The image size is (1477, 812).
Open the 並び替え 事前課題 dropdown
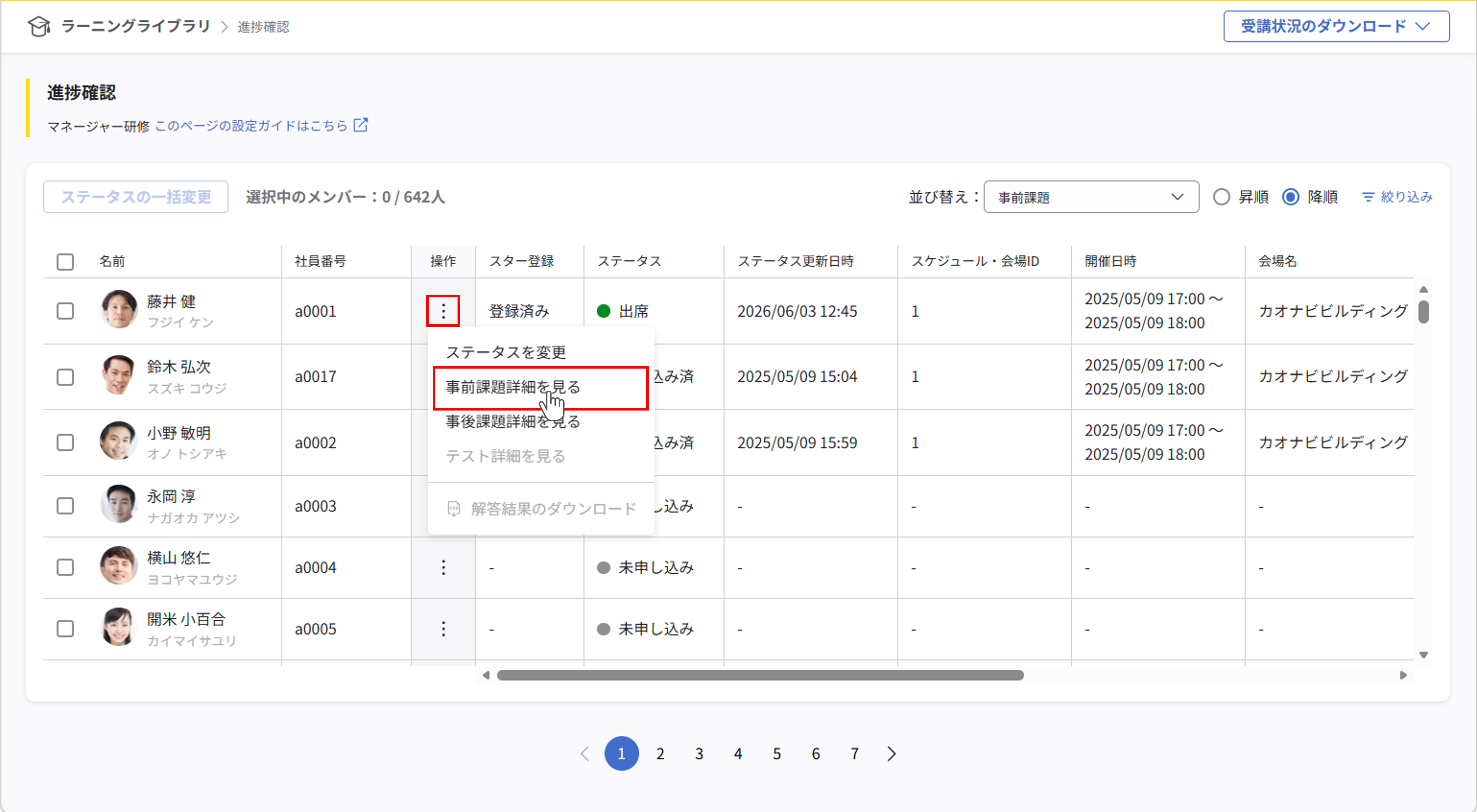tap(1091, 197)
